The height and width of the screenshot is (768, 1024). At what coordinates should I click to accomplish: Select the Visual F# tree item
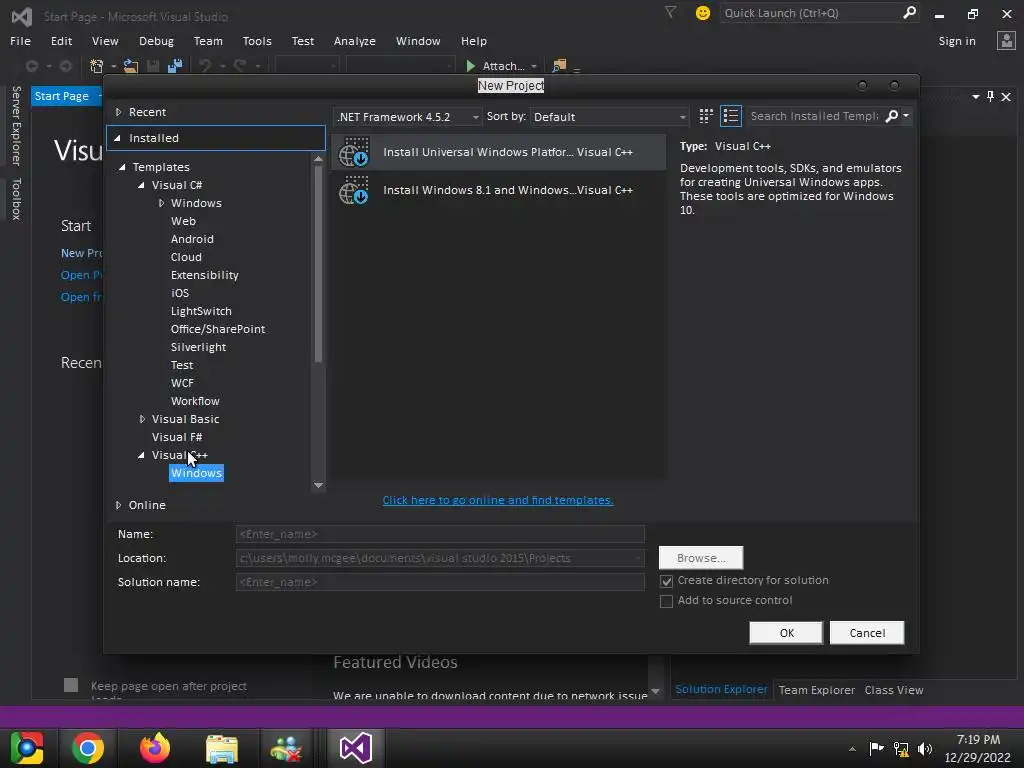coord(176,438)
